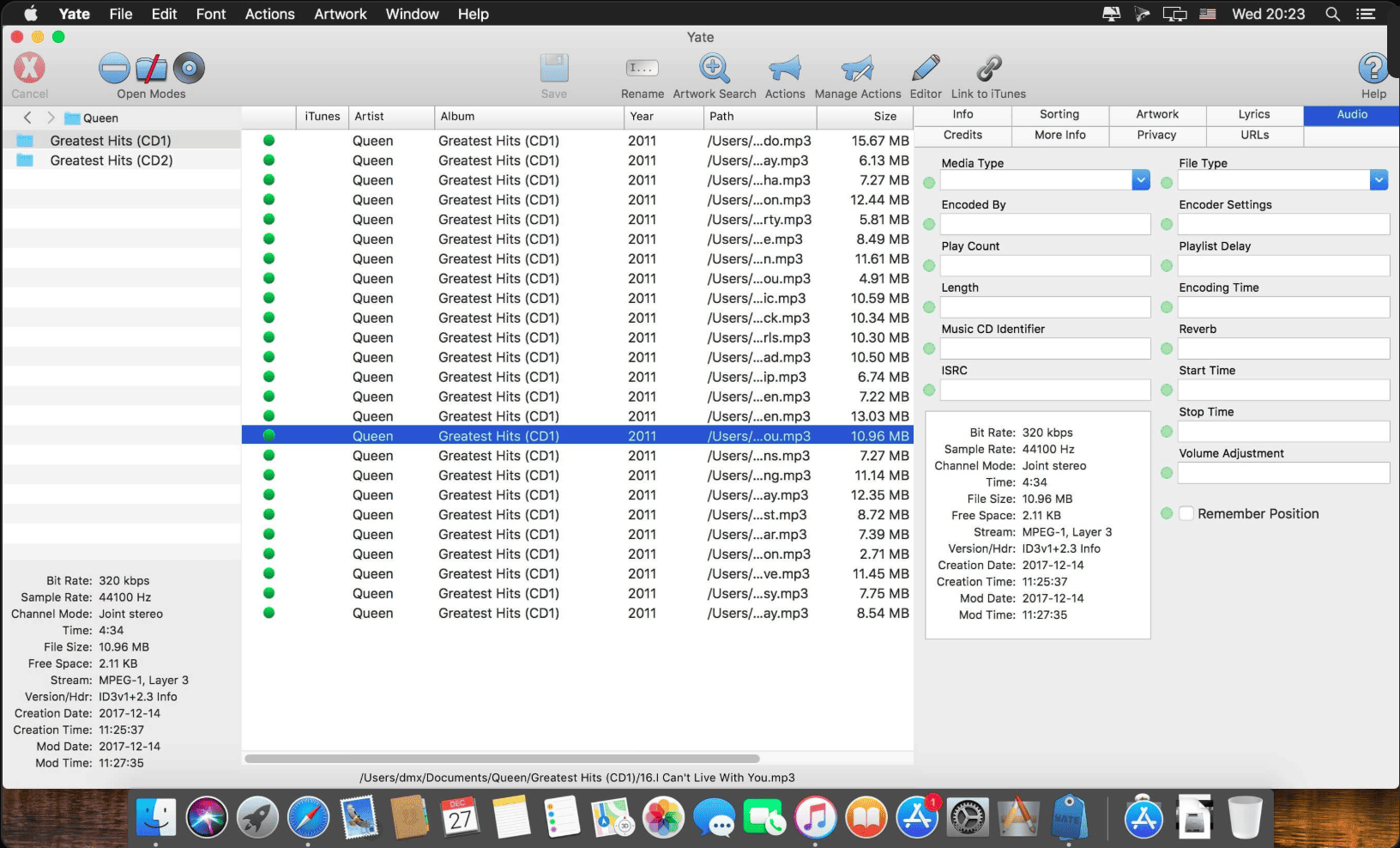
Task: Open Calendar in the Dock
Action: click(461, 817)
